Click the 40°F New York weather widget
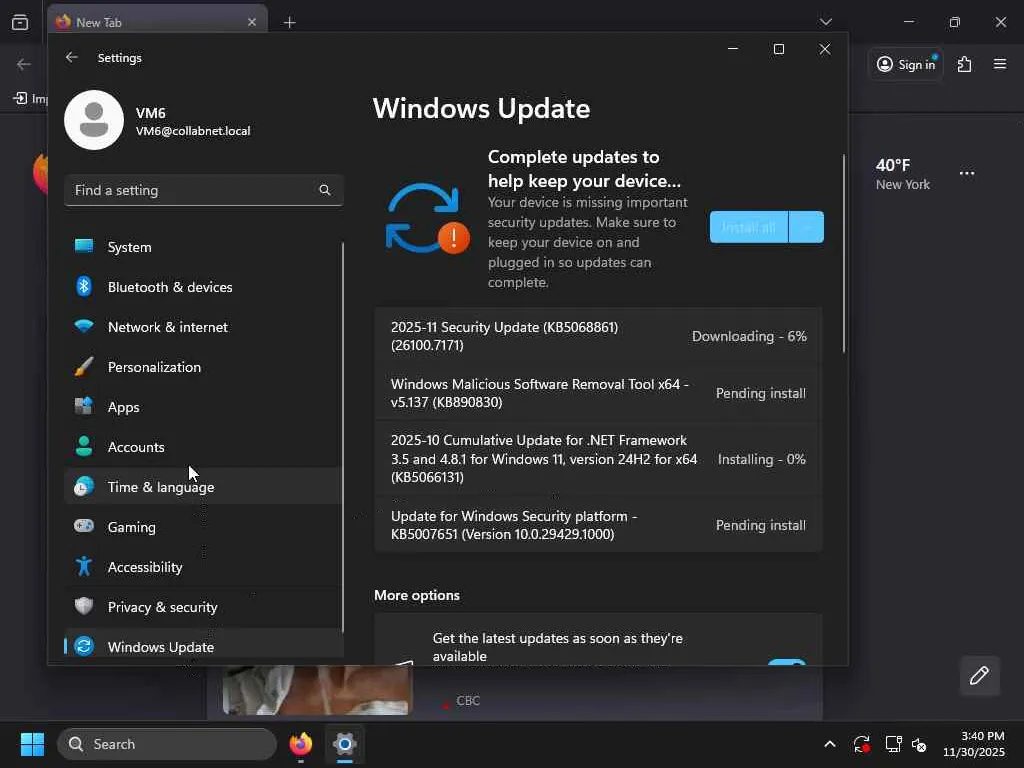Viewport: 1024px width, 768px height. [903, 174]
